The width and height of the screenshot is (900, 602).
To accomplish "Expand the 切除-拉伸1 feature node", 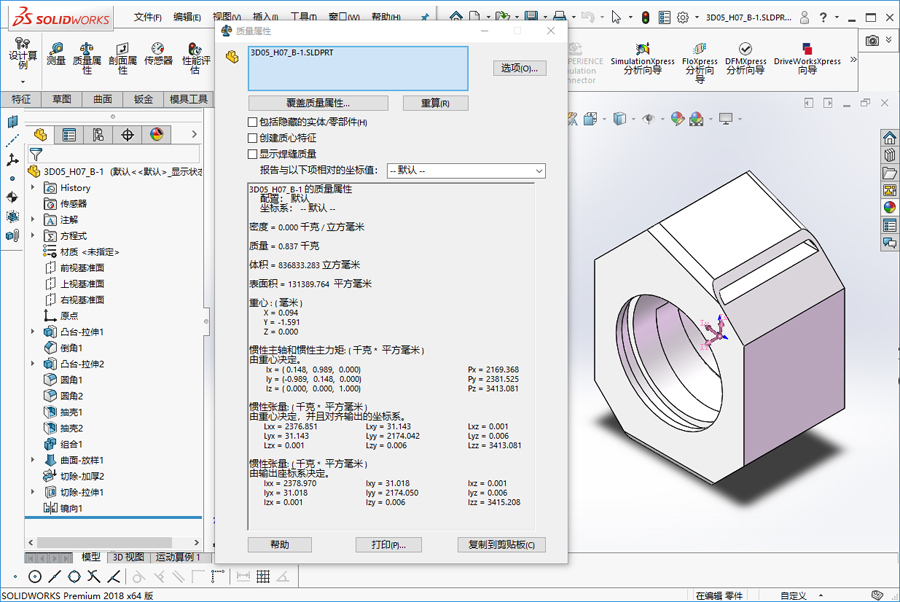I will point(33,492).
